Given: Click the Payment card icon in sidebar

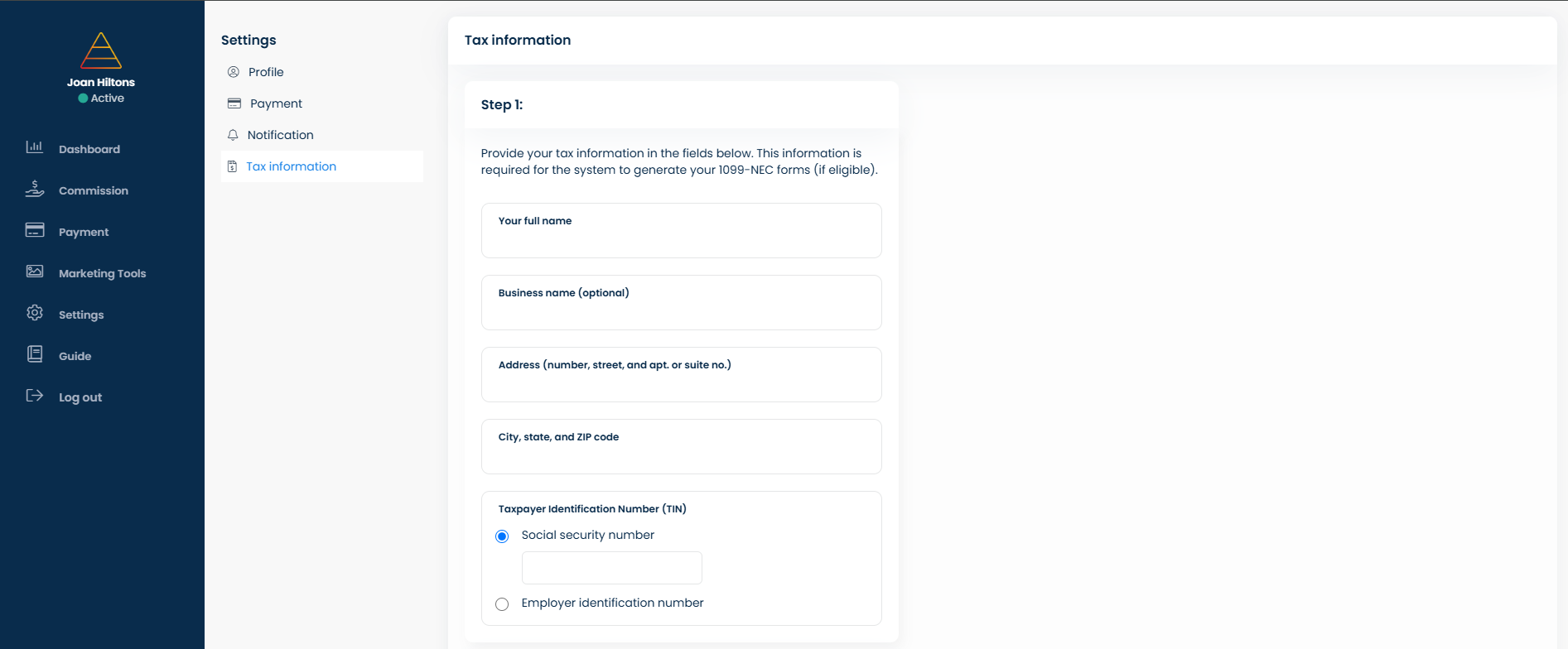Looking at the screenshot, I should coord(34,230).
